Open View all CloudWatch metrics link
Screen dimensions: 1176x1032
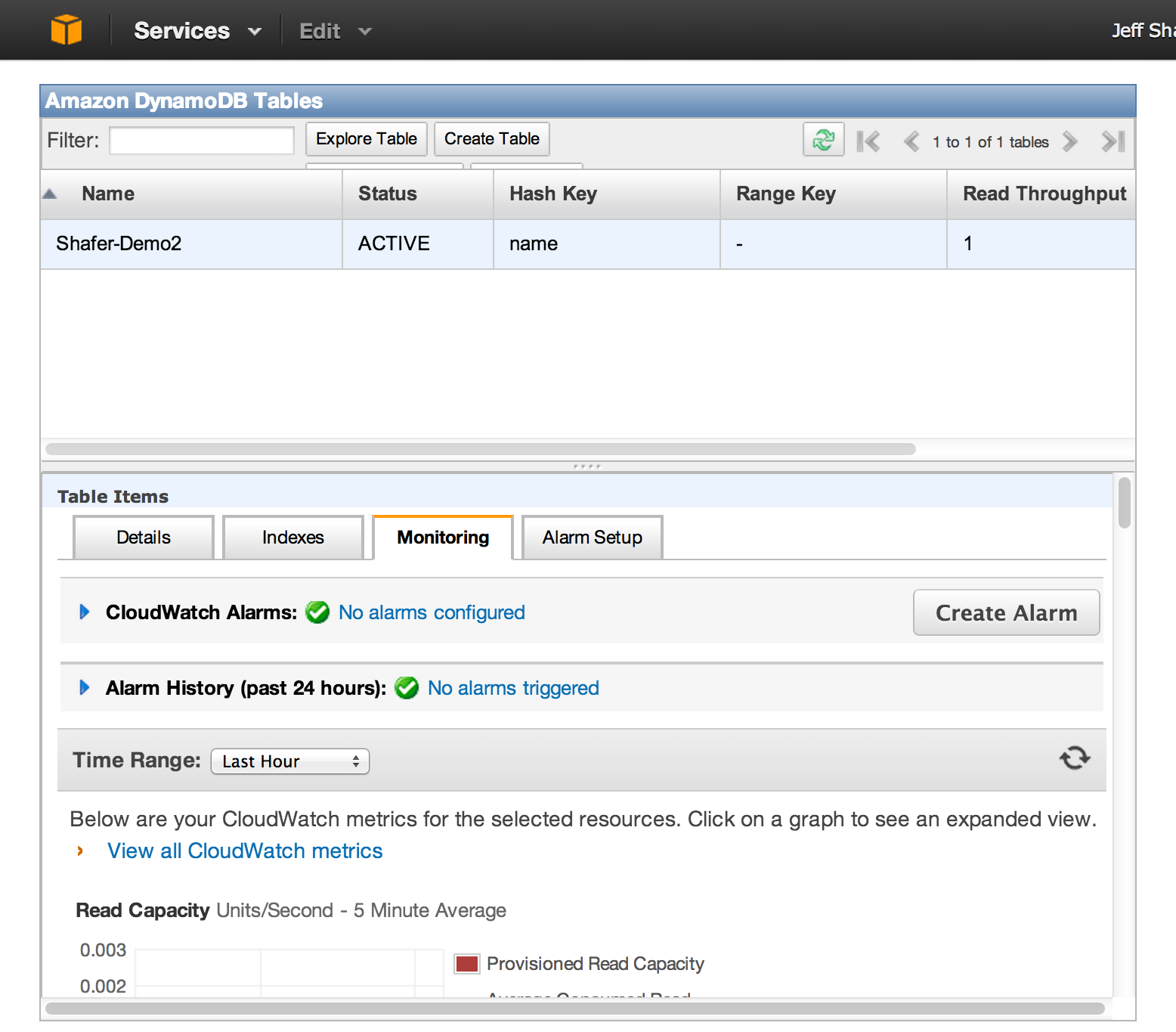click(245, 851)
